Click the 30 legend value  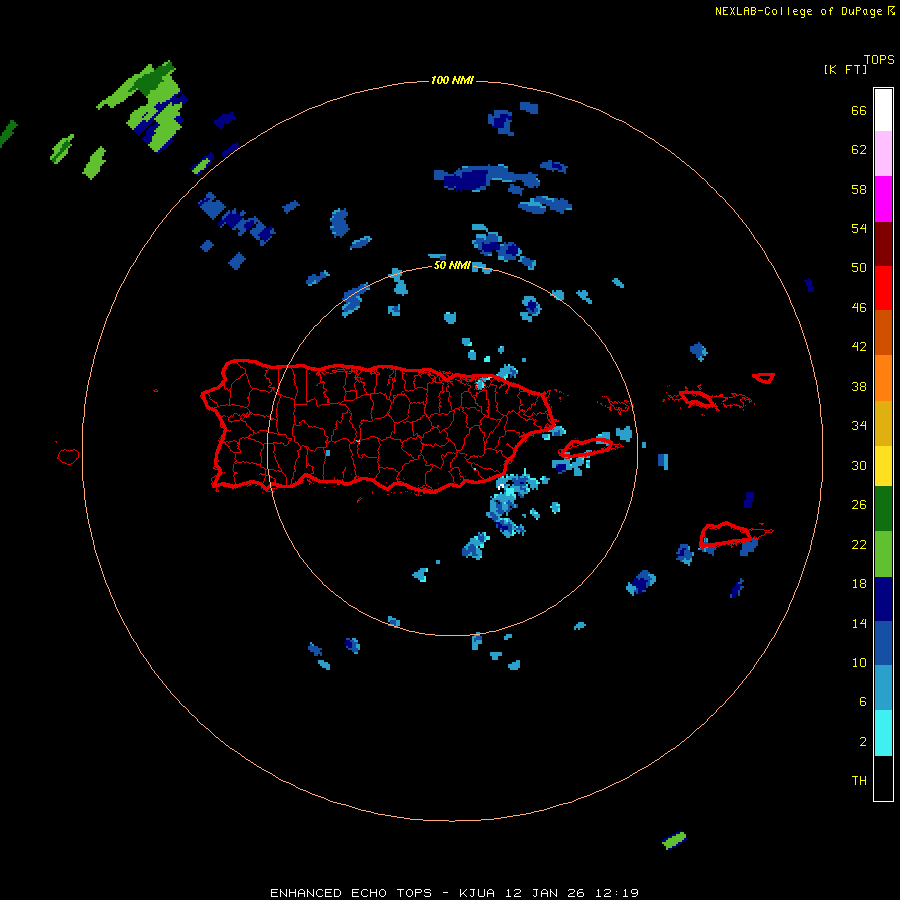click(859, 465)
